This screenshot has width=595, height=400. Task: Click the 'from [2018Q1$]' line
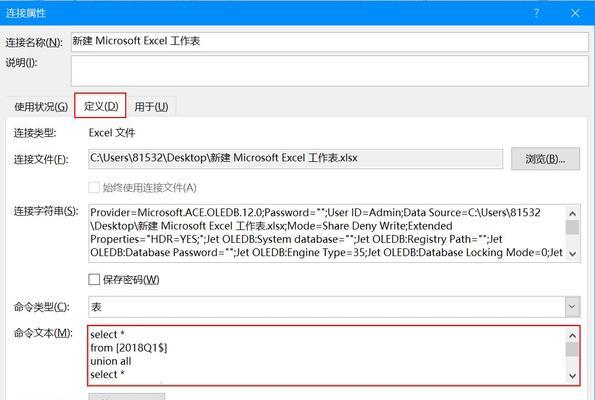tap(129, 348)
